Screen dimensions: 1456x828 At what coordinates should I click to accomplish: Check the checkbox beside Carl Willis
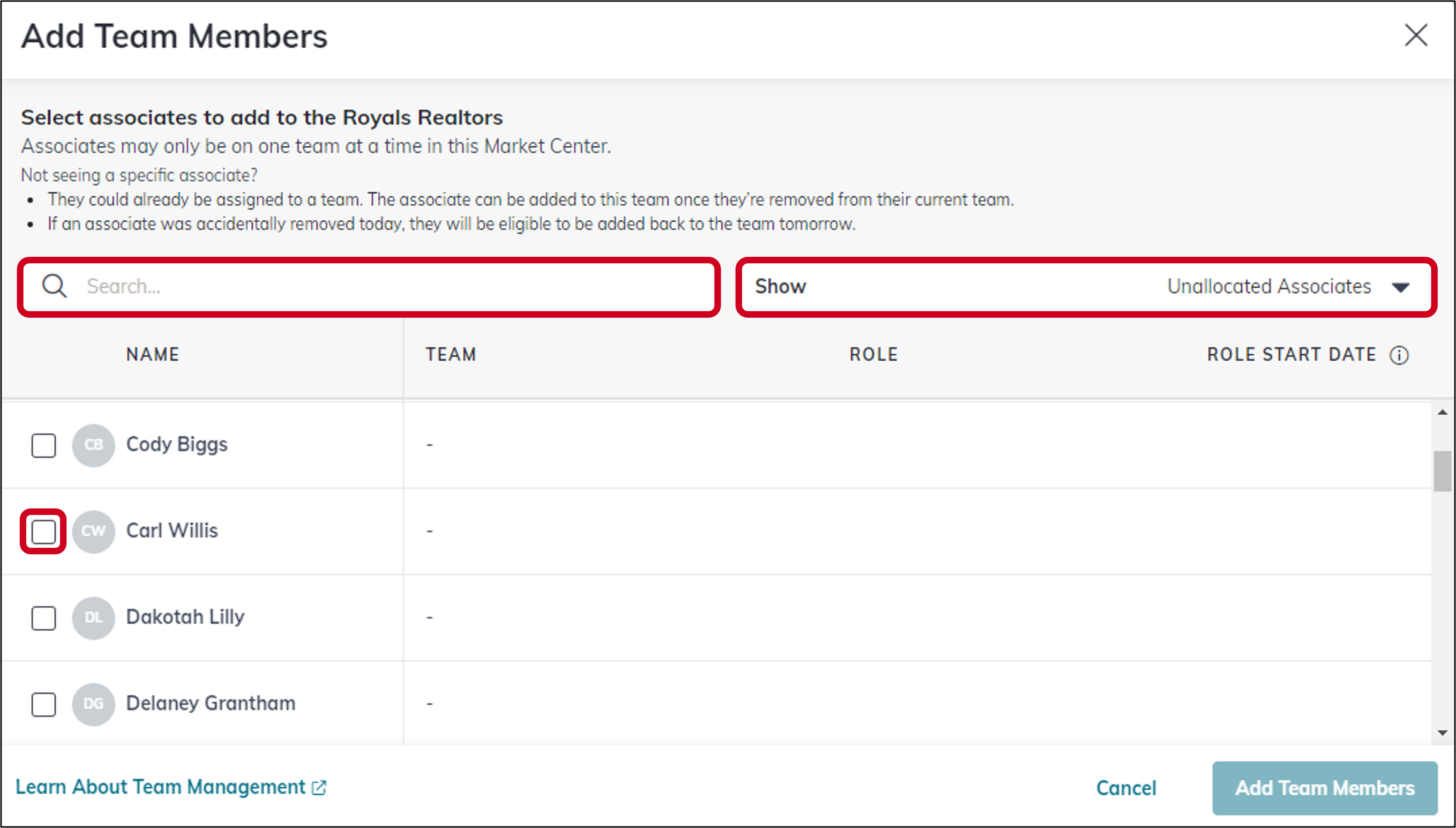coord(43,531)
